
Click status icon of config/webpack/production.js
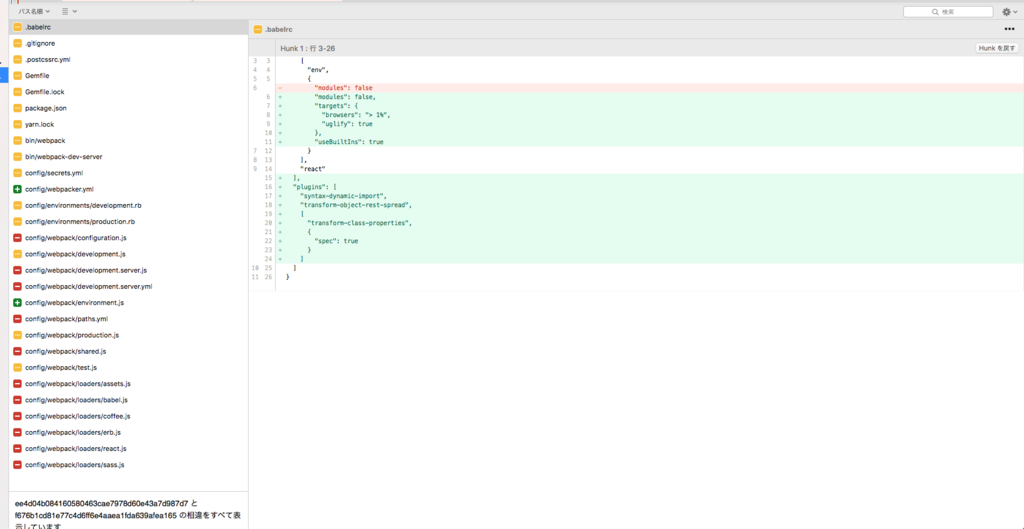18,335
